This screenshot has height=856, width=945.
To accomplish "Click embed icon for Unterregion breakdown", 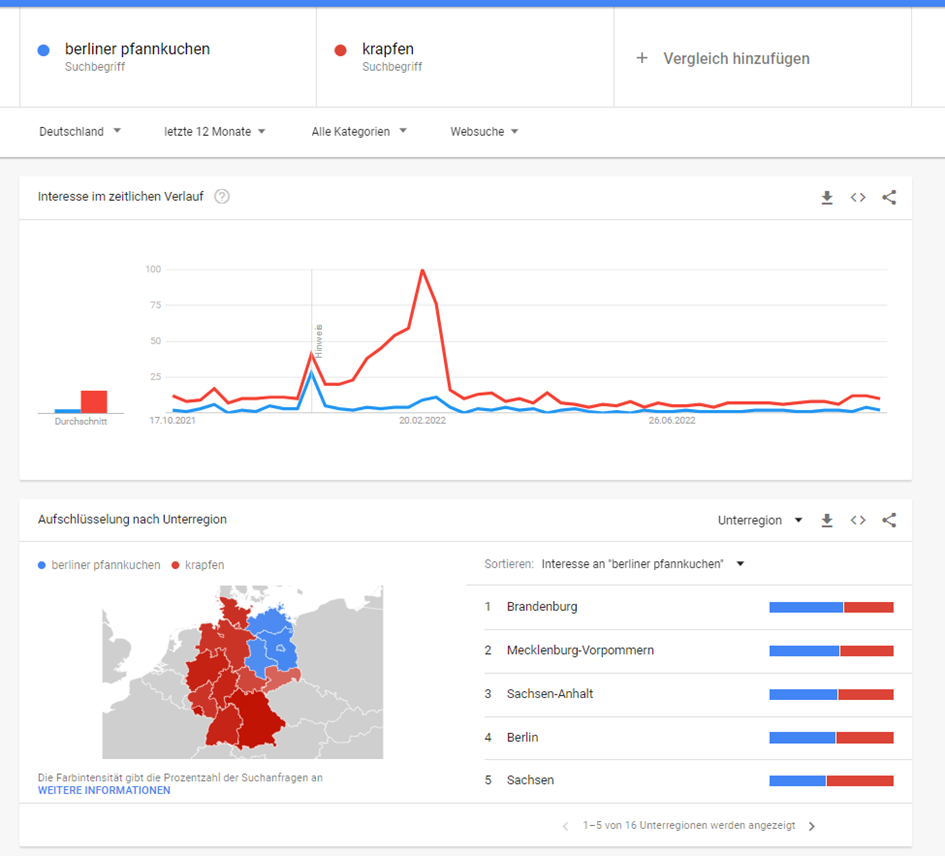I will (x=858, y=520).
